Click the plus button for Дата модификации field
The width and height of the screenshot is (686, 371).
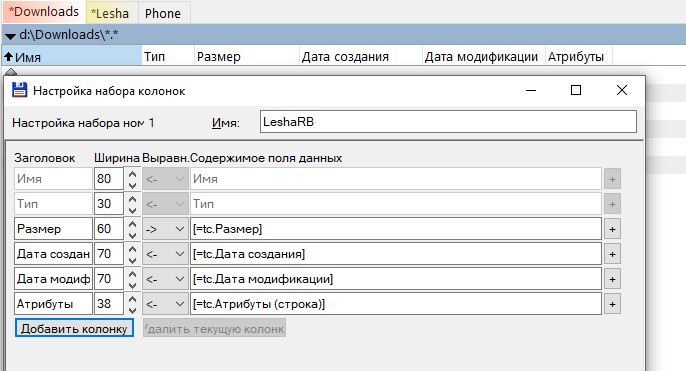point(612,279)
